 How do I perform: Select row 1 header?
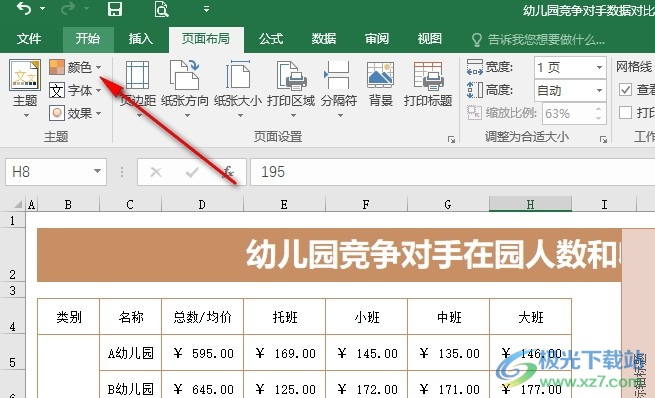(x=13, y=220)
